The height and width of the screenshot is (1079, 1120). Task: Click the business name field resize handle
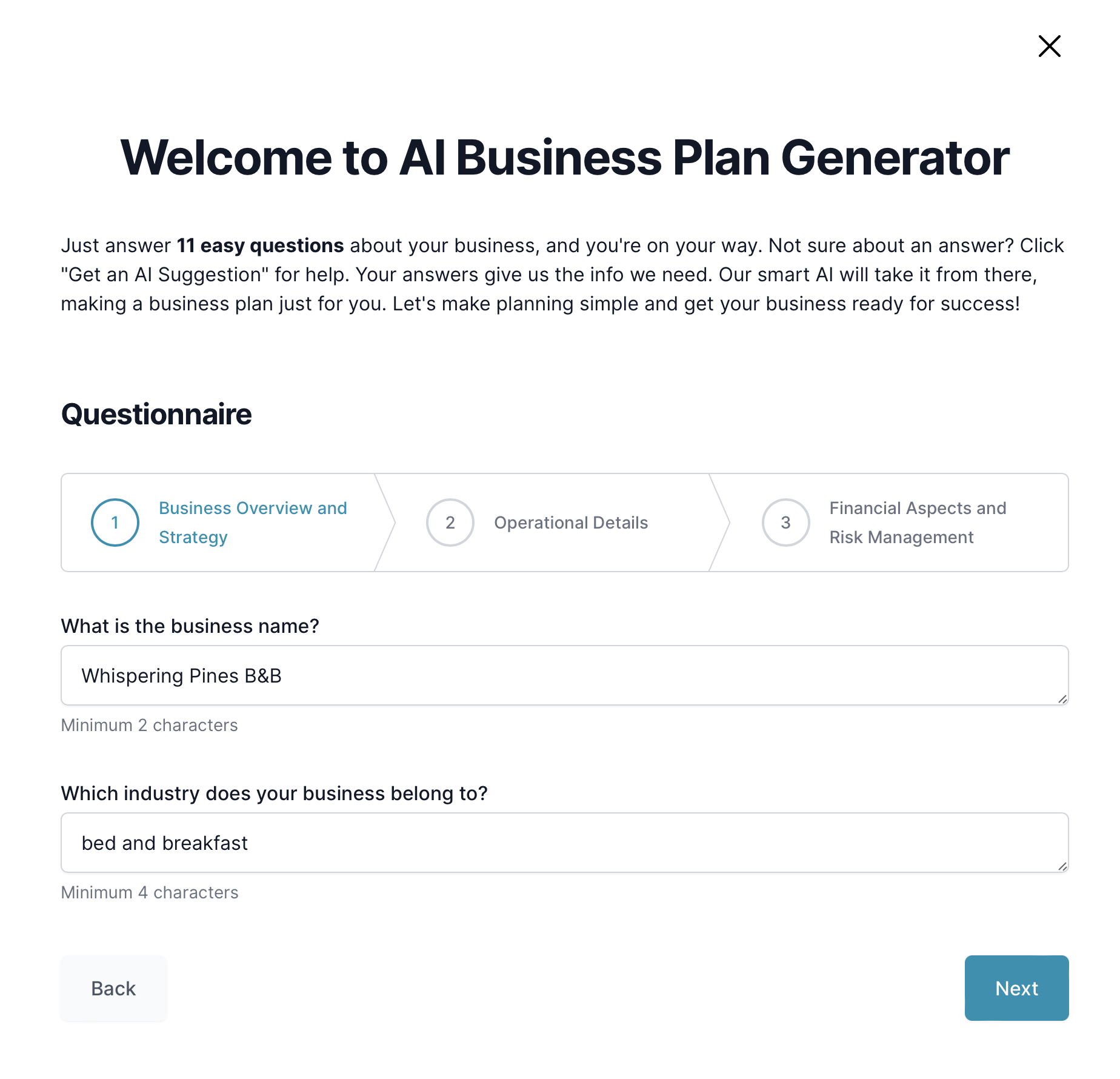(1062, 699)
